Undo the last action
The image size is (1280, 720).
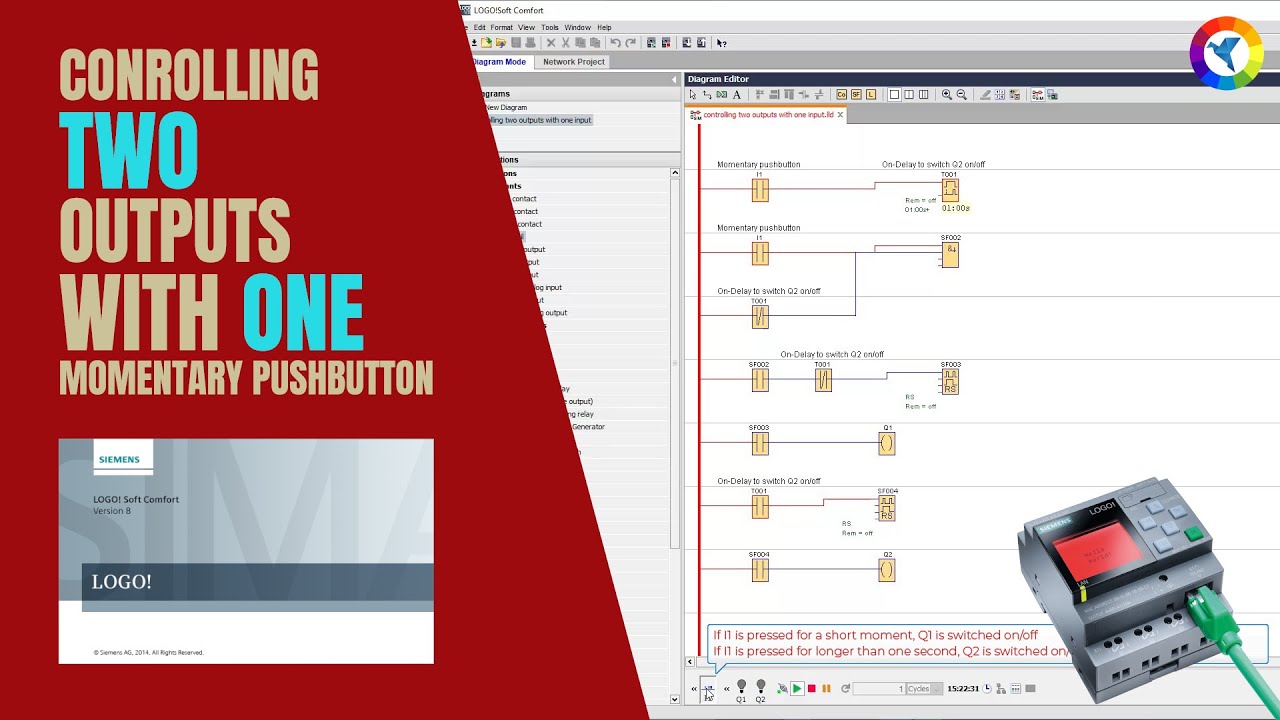point(615,43)
